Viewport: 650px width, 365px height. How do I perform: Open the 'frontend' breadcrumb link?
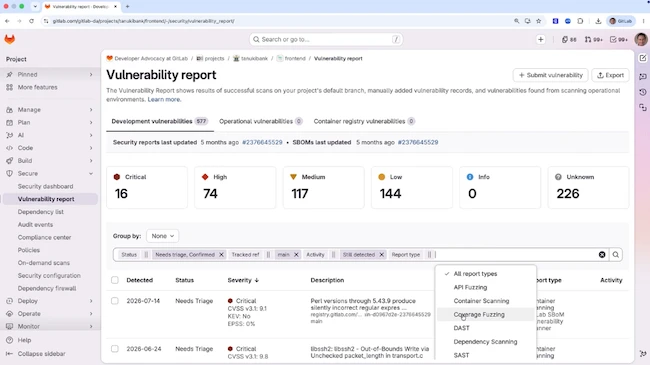pyautogui.click(x=295, y=58)
